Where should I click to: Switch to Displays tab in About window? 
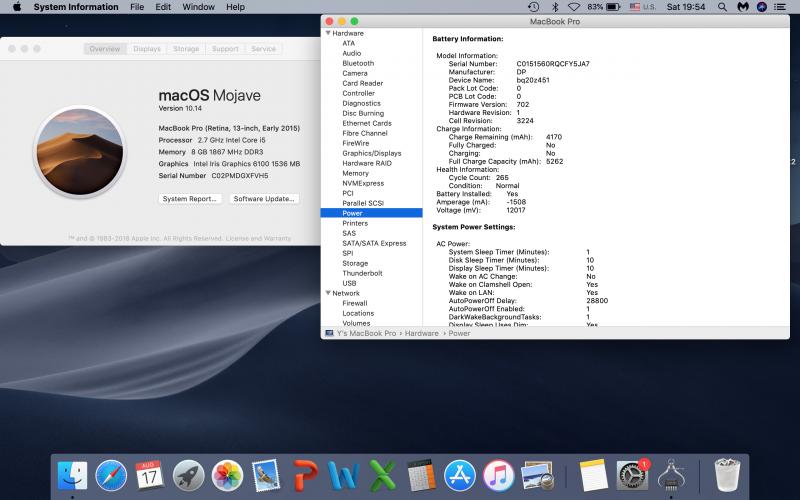click(x=147, y=49)
